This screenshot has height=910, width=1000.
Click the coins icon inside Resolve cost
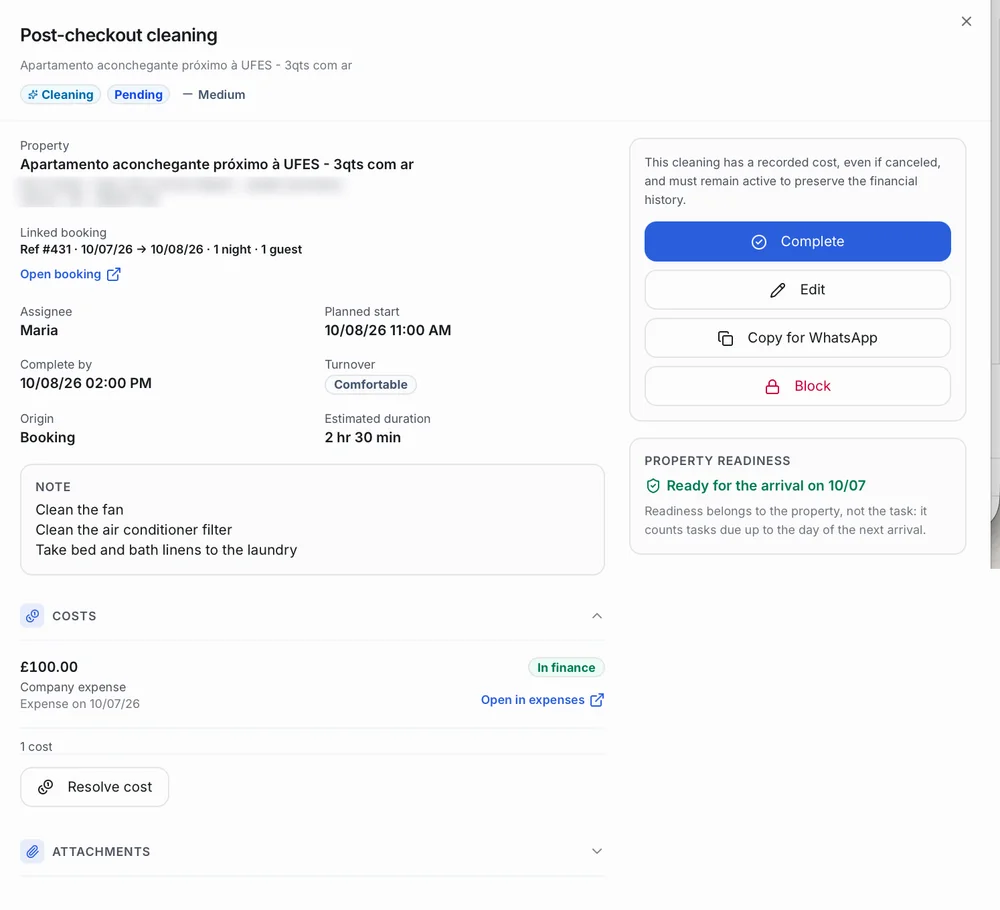pyautogui.click(x=45, y=787)
